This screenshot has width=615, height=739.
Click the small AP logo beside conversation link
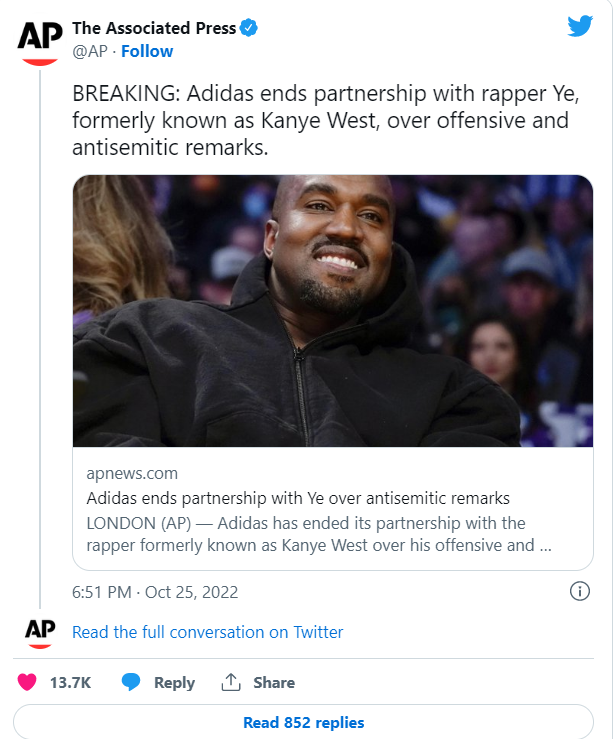(40, 632)
